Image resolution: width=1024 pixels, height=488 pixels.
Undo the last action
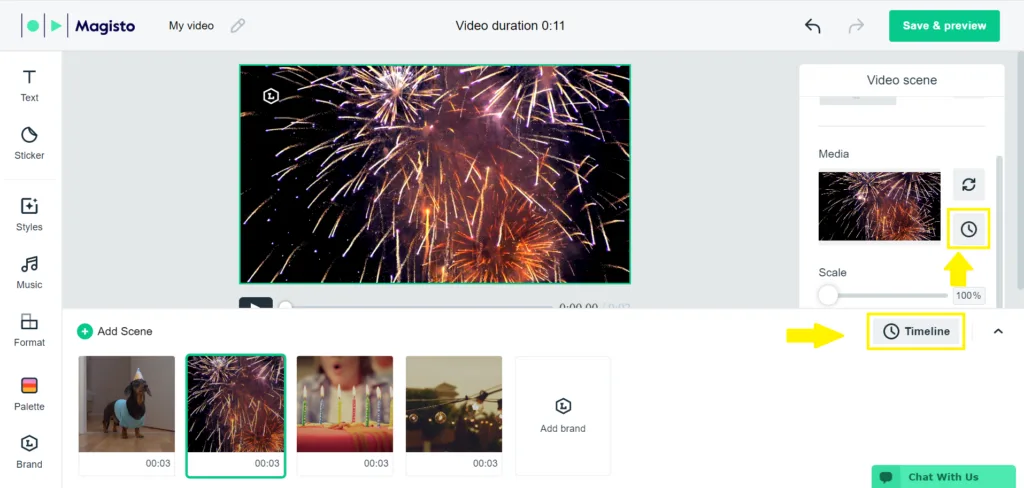812,26
